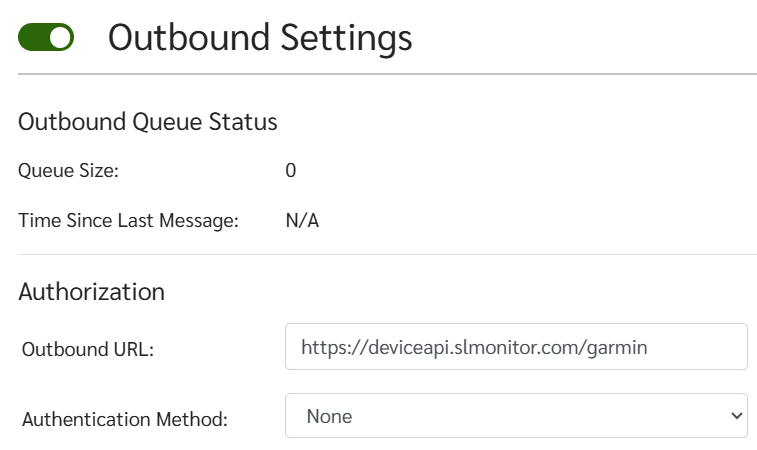This screenshot has height=450, width=757.
Task: Click the divider line below the Outbound Settings title
Action: tap(387, 74)
